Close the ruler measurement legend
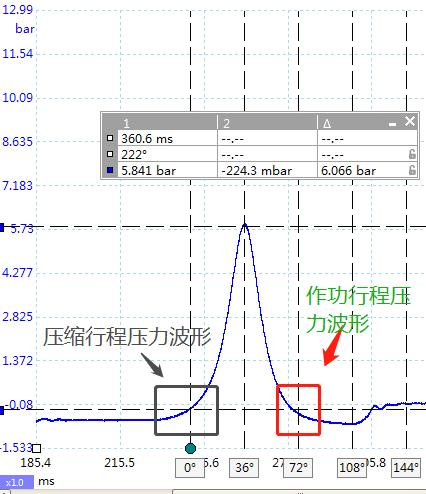Viewport: 426px width, 494px height. (x=410, y=121)
